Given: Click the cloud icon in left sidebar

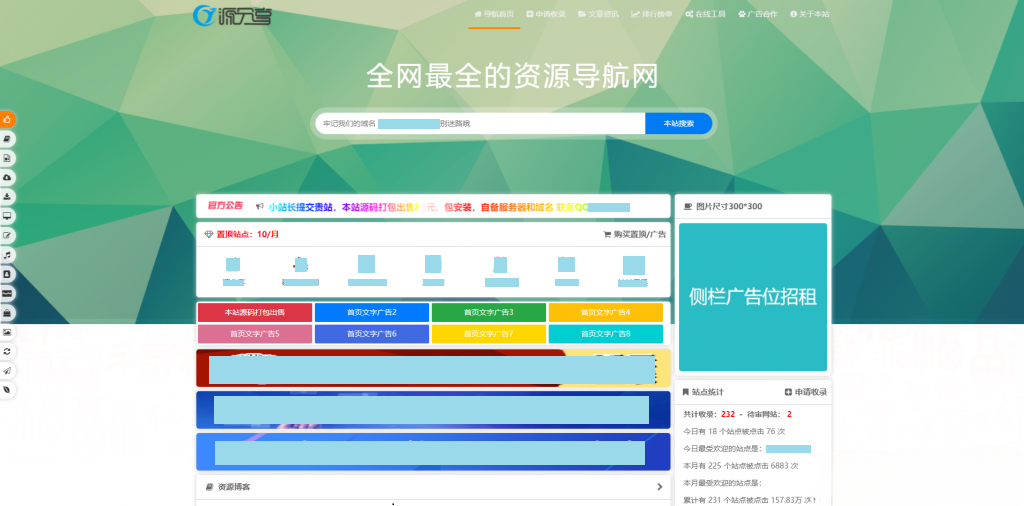Looking at the screenshot, I should [x=8, y=177].
